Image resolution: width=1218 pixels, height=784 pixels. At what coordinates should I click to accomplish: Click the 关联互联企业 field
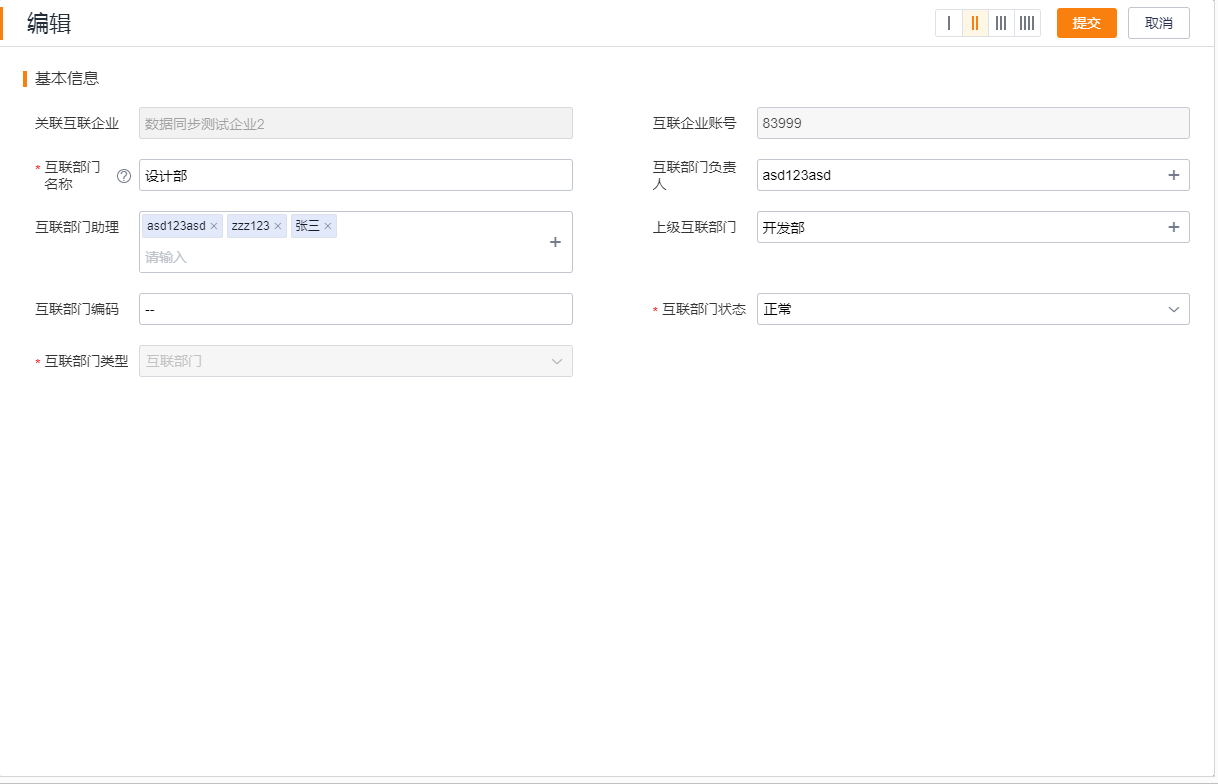point(356,123)
